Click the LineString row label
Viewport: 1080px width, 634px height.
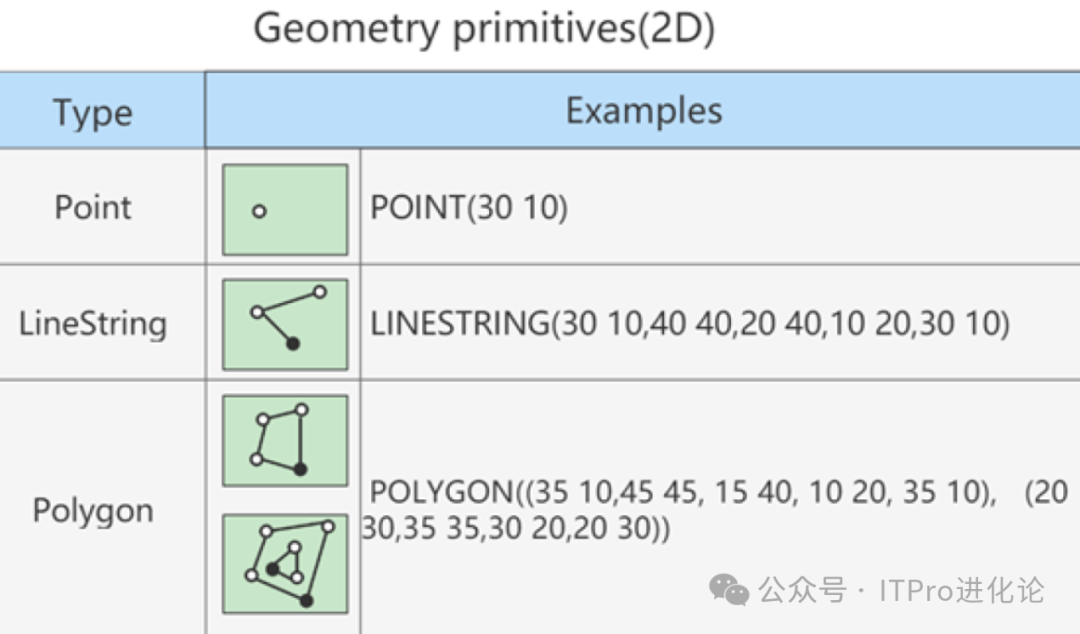93,324
